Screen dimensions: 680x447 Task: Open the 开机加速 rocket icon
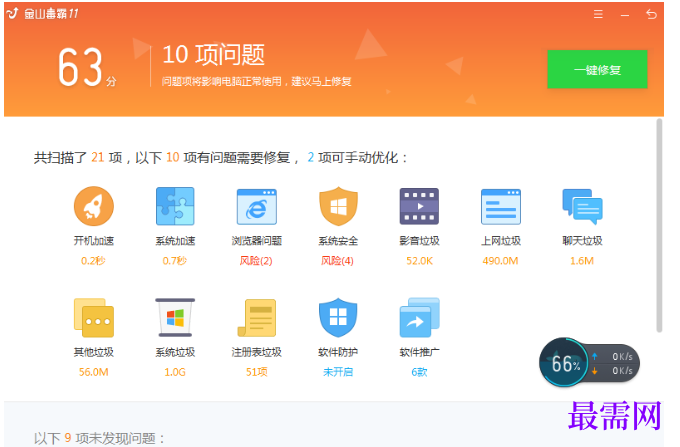click(94, 206)
